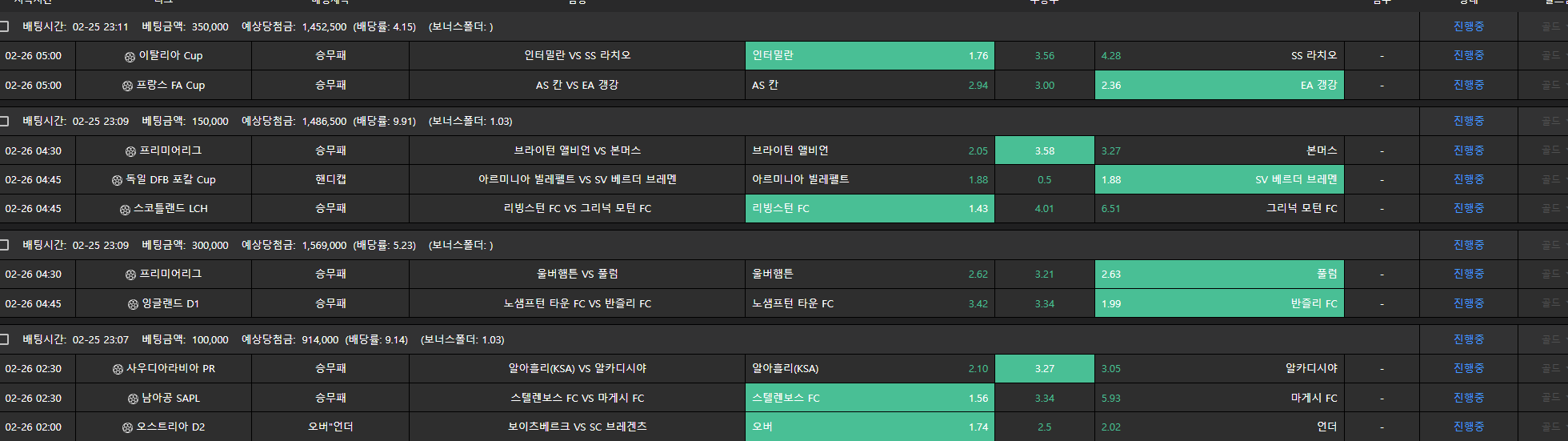This screenshot has width=1568, height=441.
Task: Click the soccer ball icon beside 프랑스 FA Cup
Action: pos(127,86)
